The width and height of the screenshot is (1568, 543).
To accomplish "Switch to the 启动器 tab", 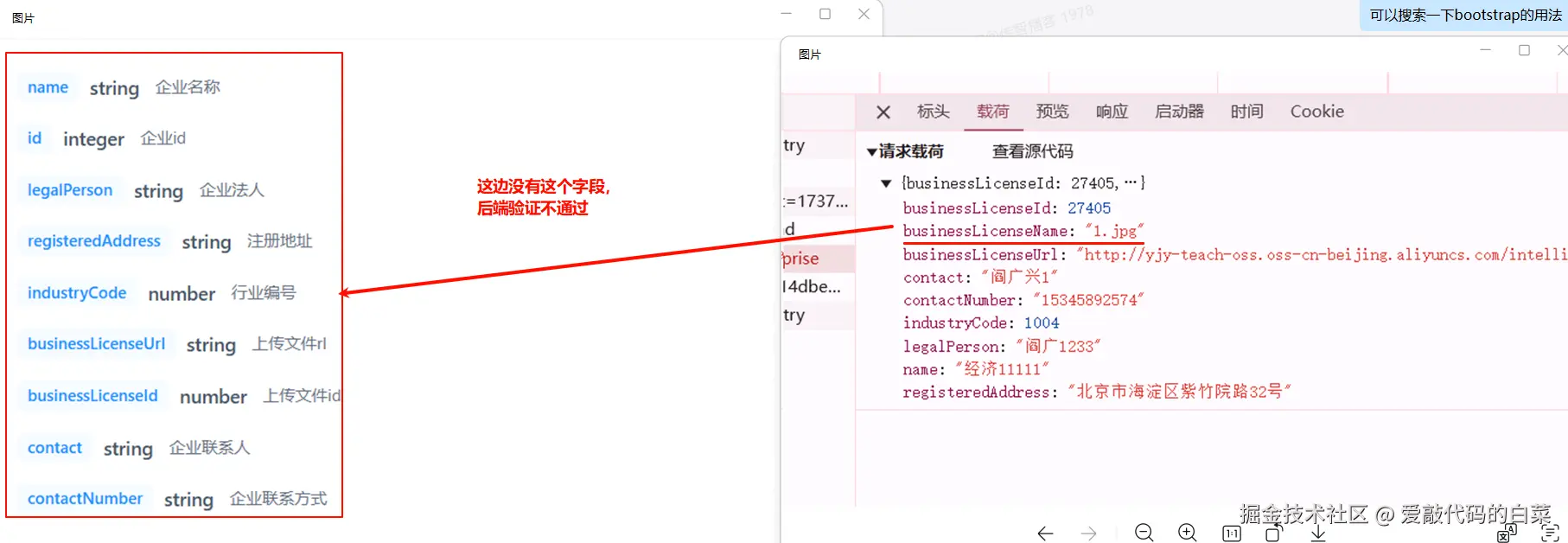I will (1180, 112).
